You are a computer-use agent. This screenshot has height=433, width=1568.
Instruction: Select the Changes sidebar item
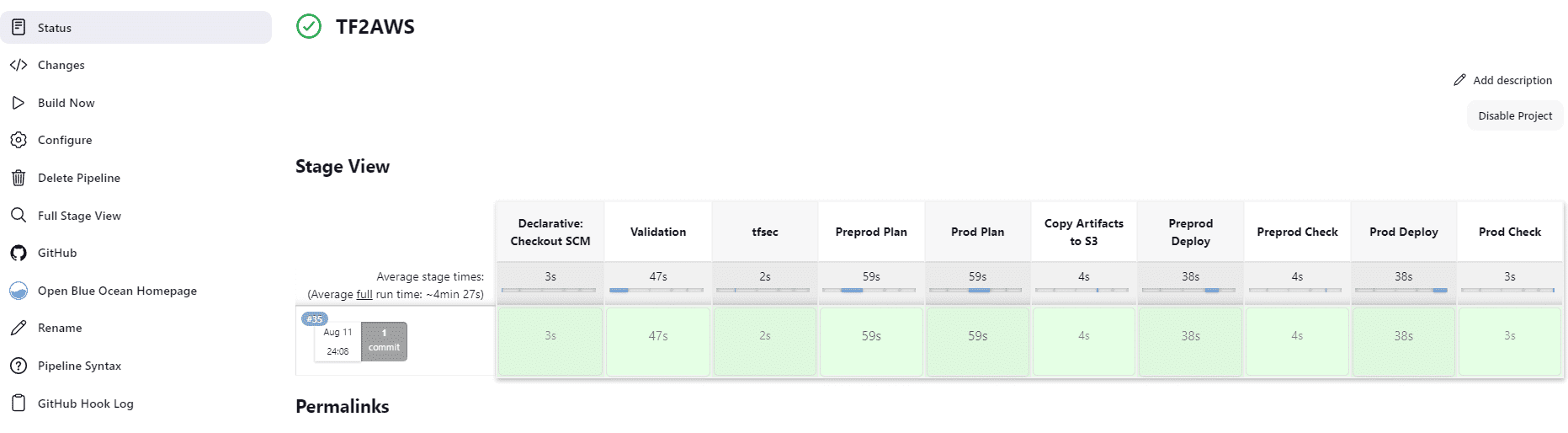pyautogui.click(x=61, y=65)
